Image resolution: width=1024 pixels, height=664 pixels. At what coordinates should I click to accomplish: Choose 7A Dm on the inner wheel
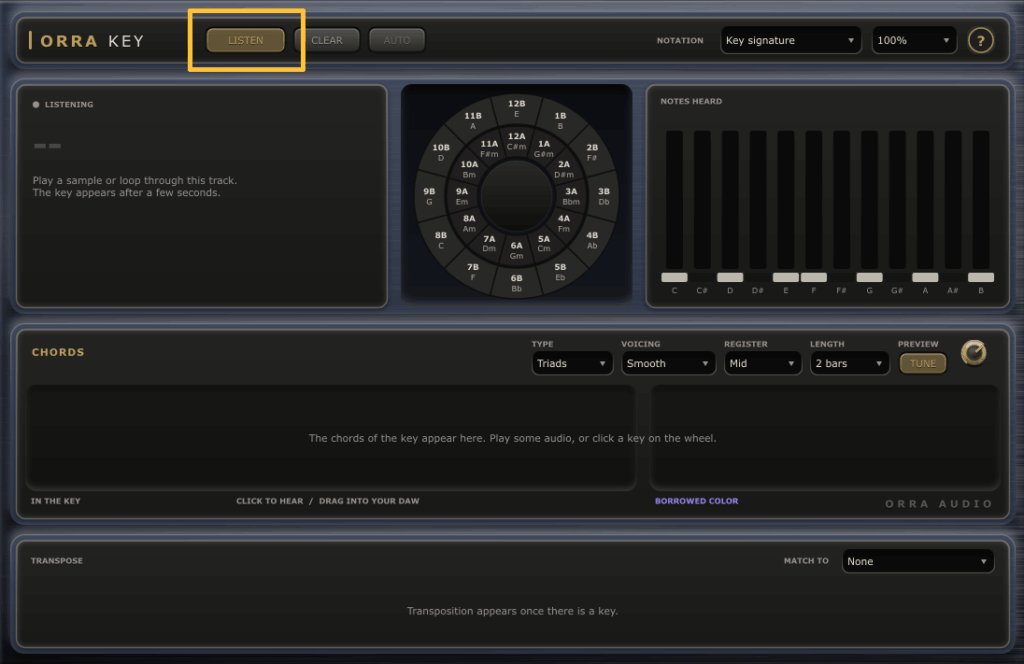(489, 243)
